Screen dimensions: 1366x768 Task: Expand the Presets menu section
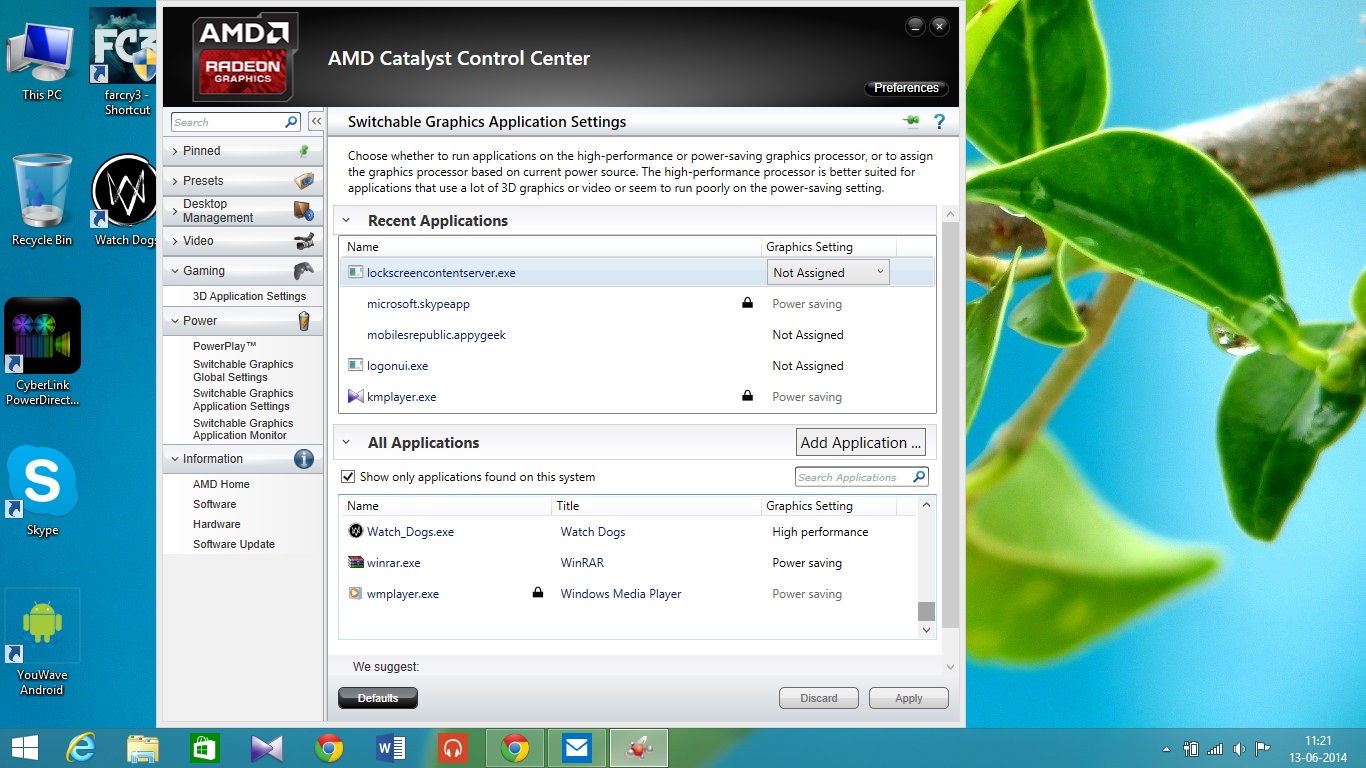pos(175,181)
